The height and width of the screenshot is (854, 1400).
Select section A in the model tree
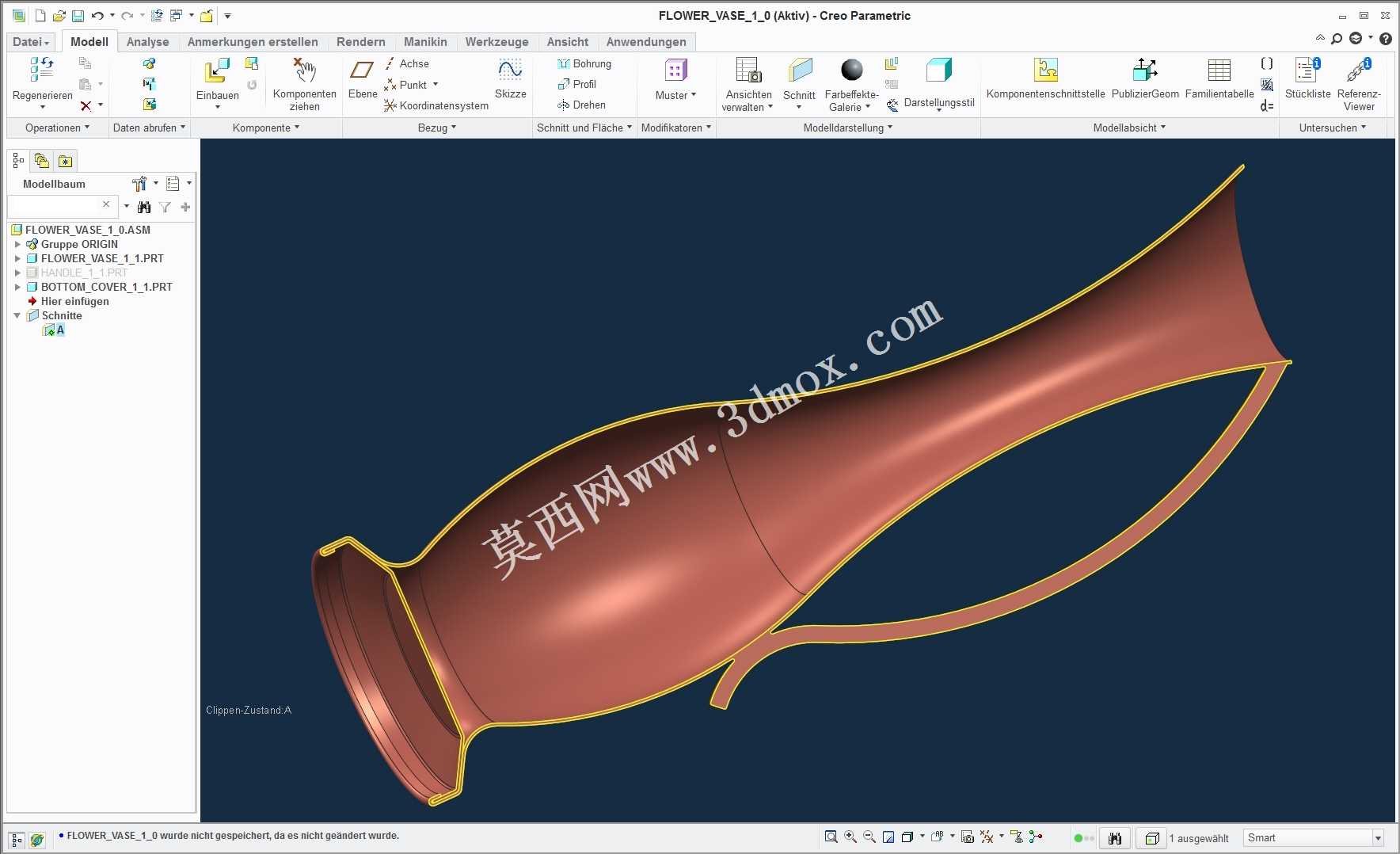pyautogui.click(x=60, y=330)
